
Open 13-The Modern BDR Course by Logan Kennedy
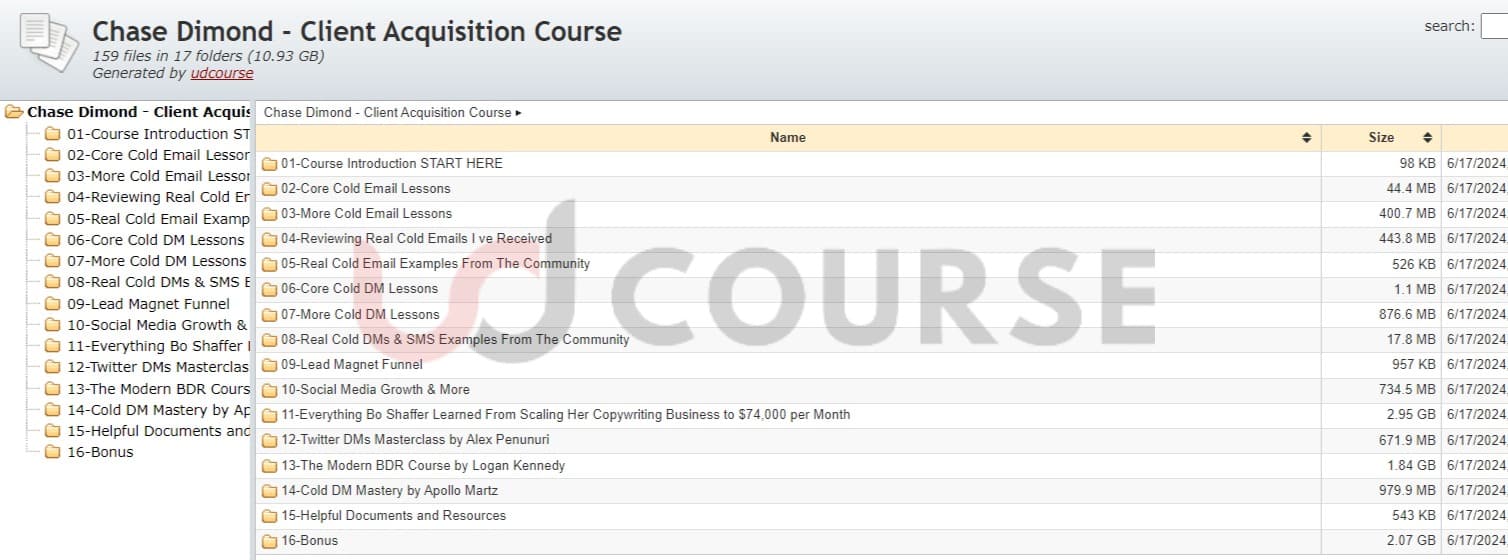pyautogui.click(x=422, y=465)
